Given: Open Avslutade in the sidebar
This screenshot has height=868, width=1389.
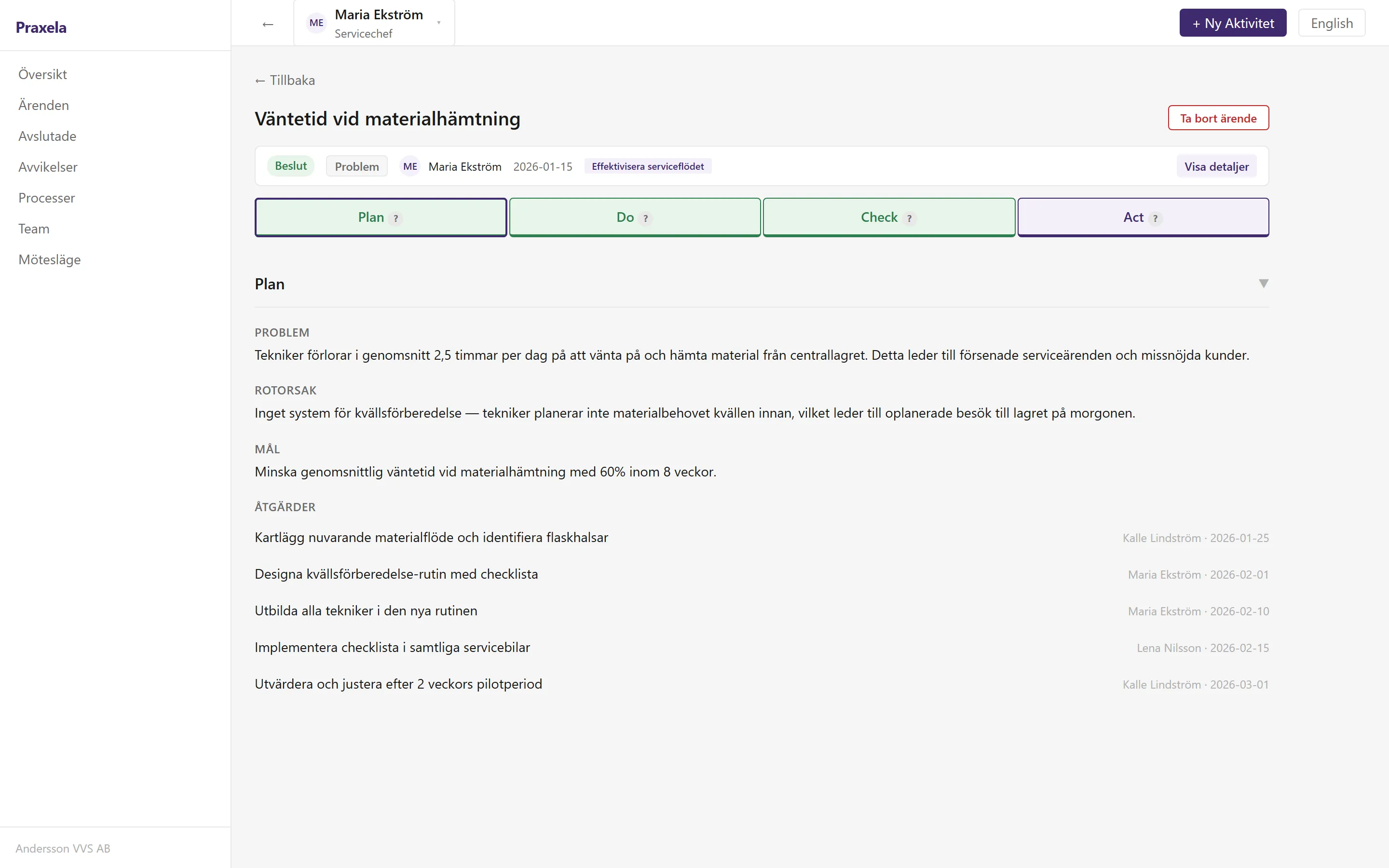Looking at the screenshot, I should click(x=47, y=136).
